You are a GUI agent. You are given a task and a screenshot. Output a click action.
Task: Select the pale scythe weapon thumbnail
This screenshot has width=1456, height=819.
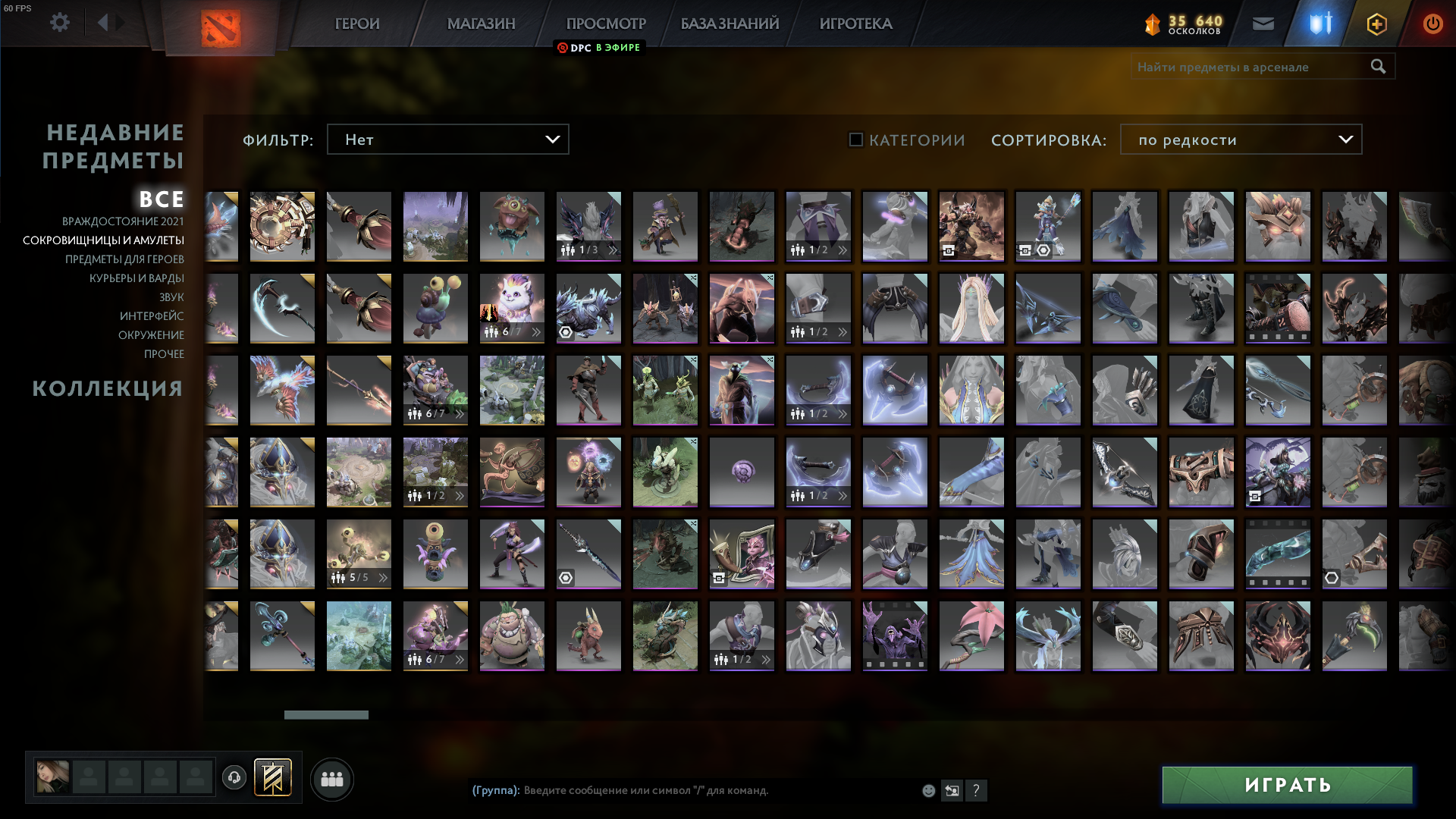(x=282, y=309)
